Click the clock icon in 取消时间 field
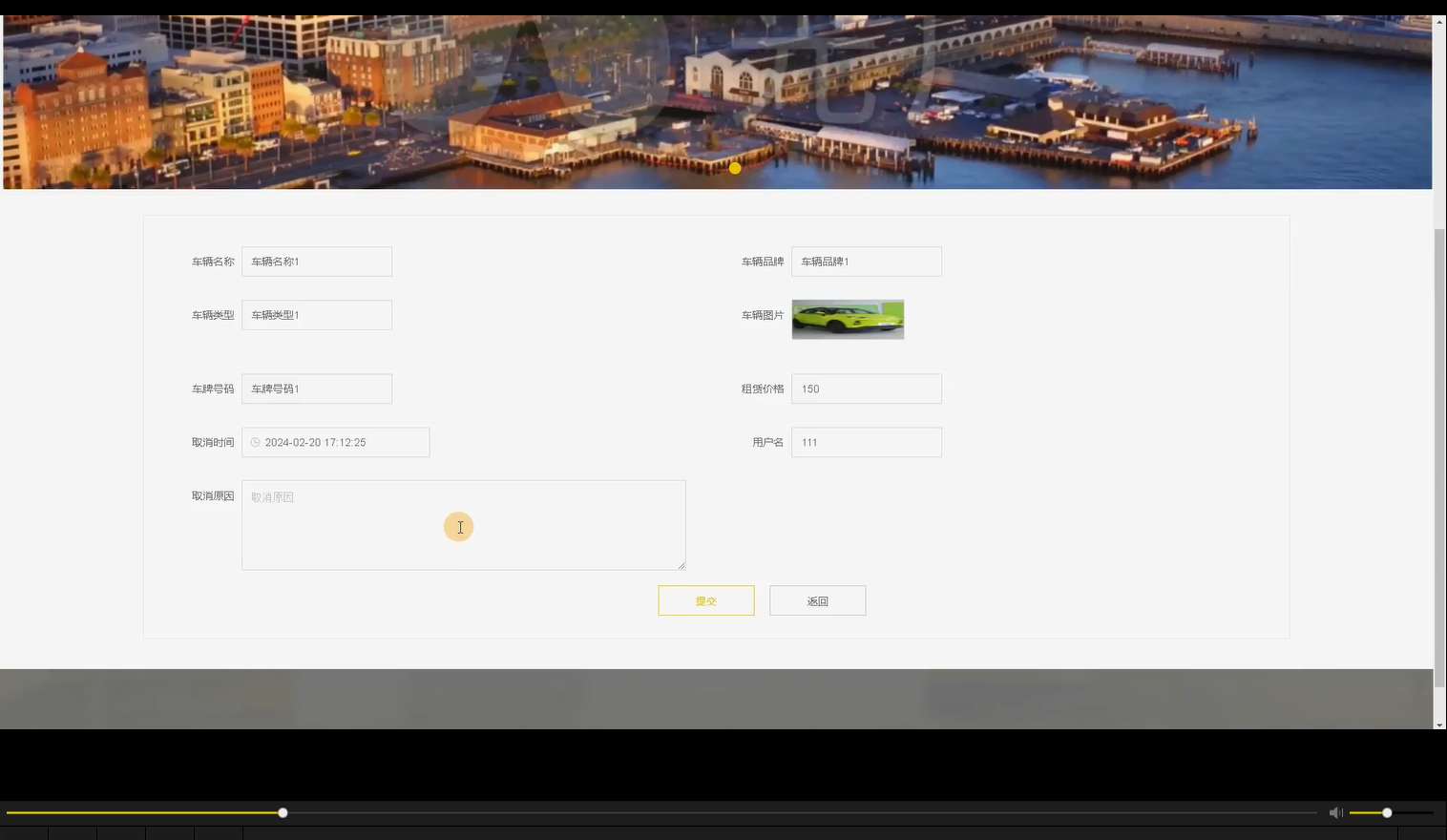 pyautogui.click(x=255, y=442)
